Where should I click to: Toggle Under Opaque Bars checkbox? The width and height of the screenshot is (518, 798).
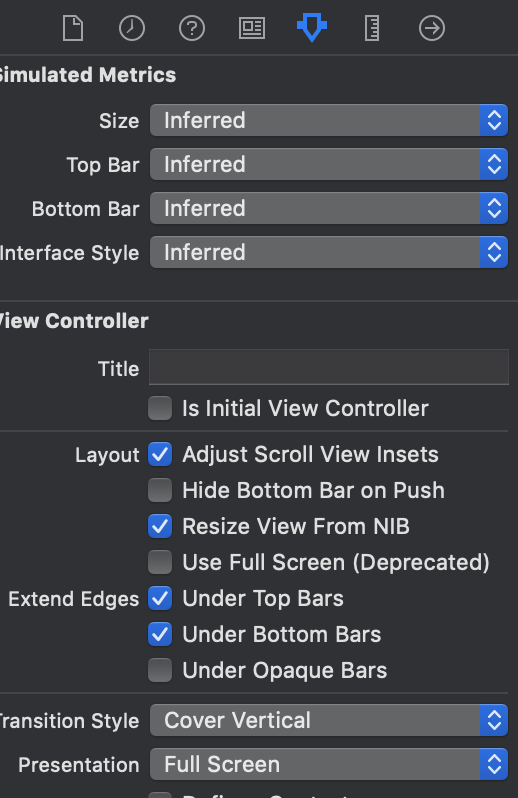[x=160, y=670]
